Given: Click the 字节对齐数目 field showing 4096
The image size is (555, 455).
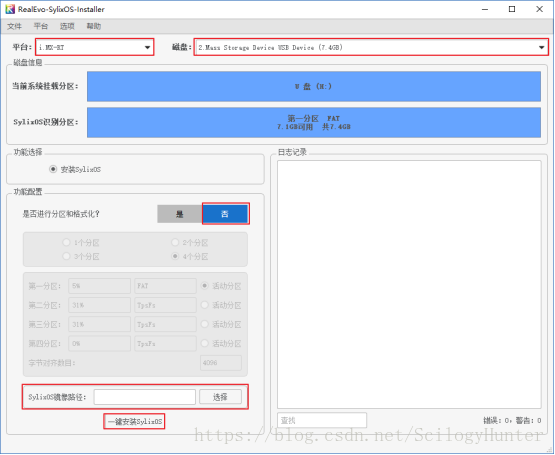Looking at the screenshot, I should (221, 363).
